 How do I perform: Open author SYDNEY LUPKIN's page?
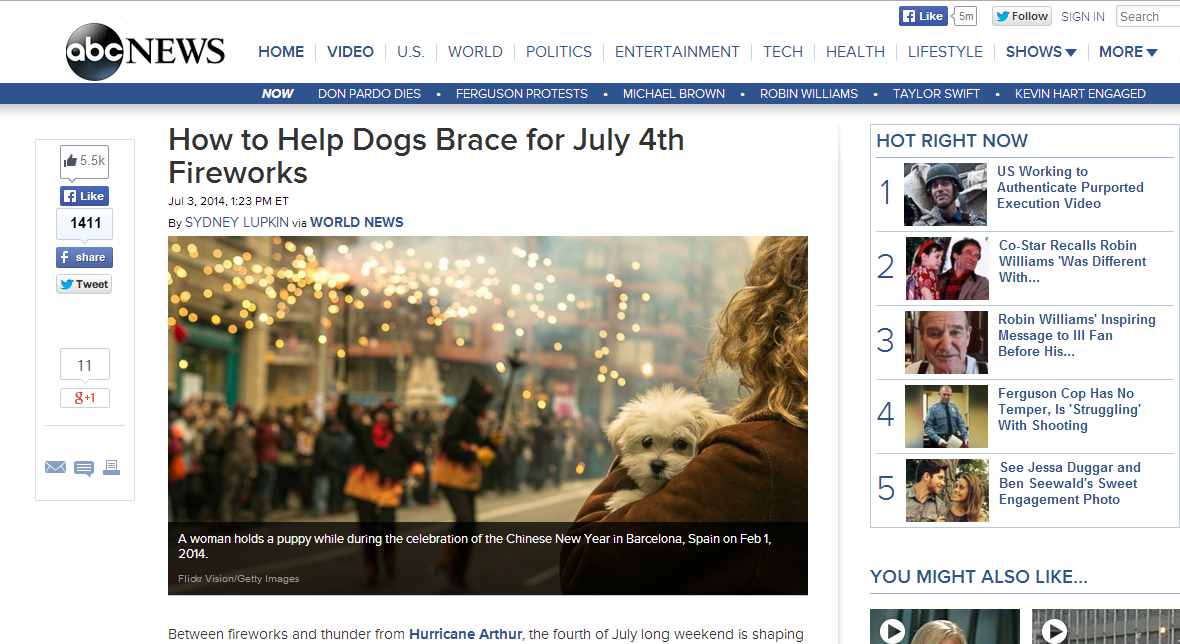(x=236, y=223)
